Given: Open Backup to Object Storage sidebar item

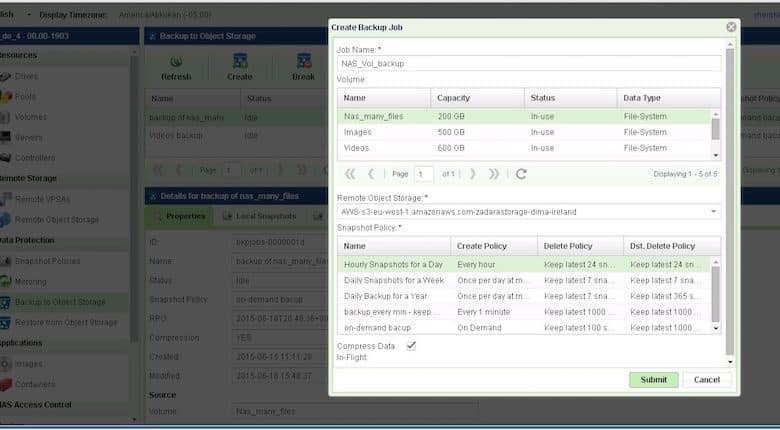Looking at the screenshot, I should pos(60,302).
